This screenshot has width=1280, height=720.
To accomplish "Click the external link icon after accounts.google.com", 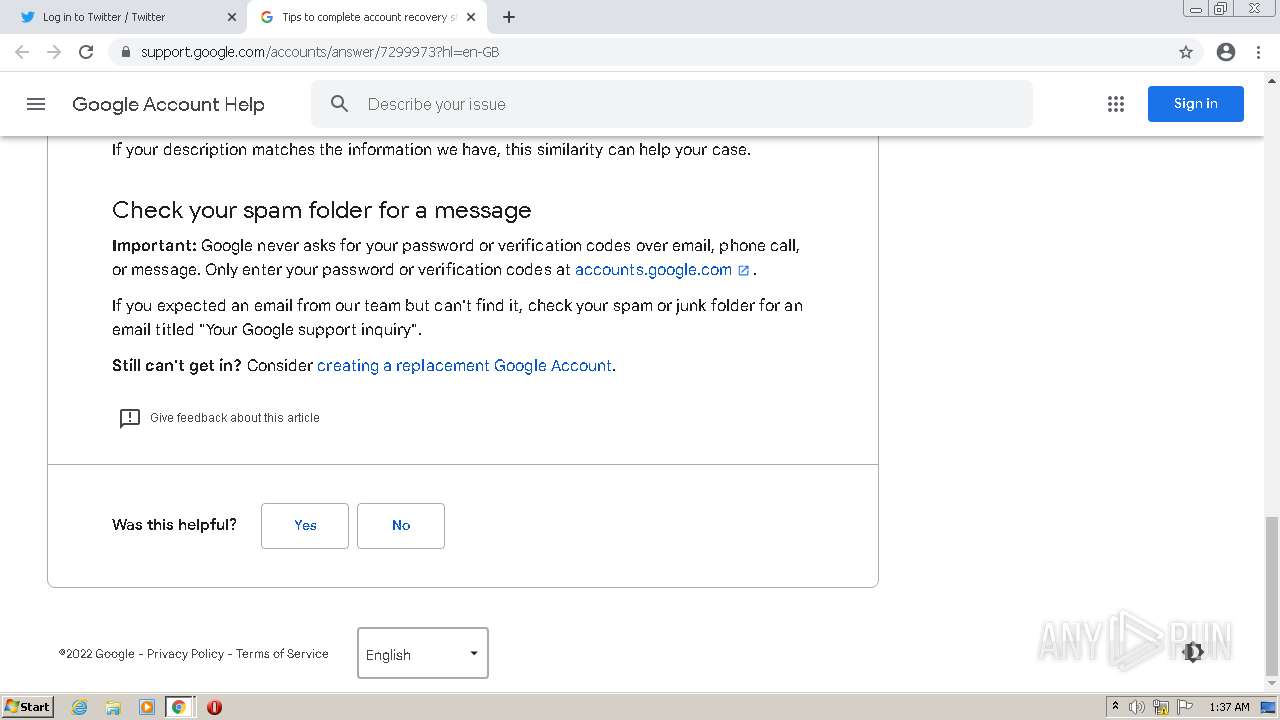I will tap(743, 270).
